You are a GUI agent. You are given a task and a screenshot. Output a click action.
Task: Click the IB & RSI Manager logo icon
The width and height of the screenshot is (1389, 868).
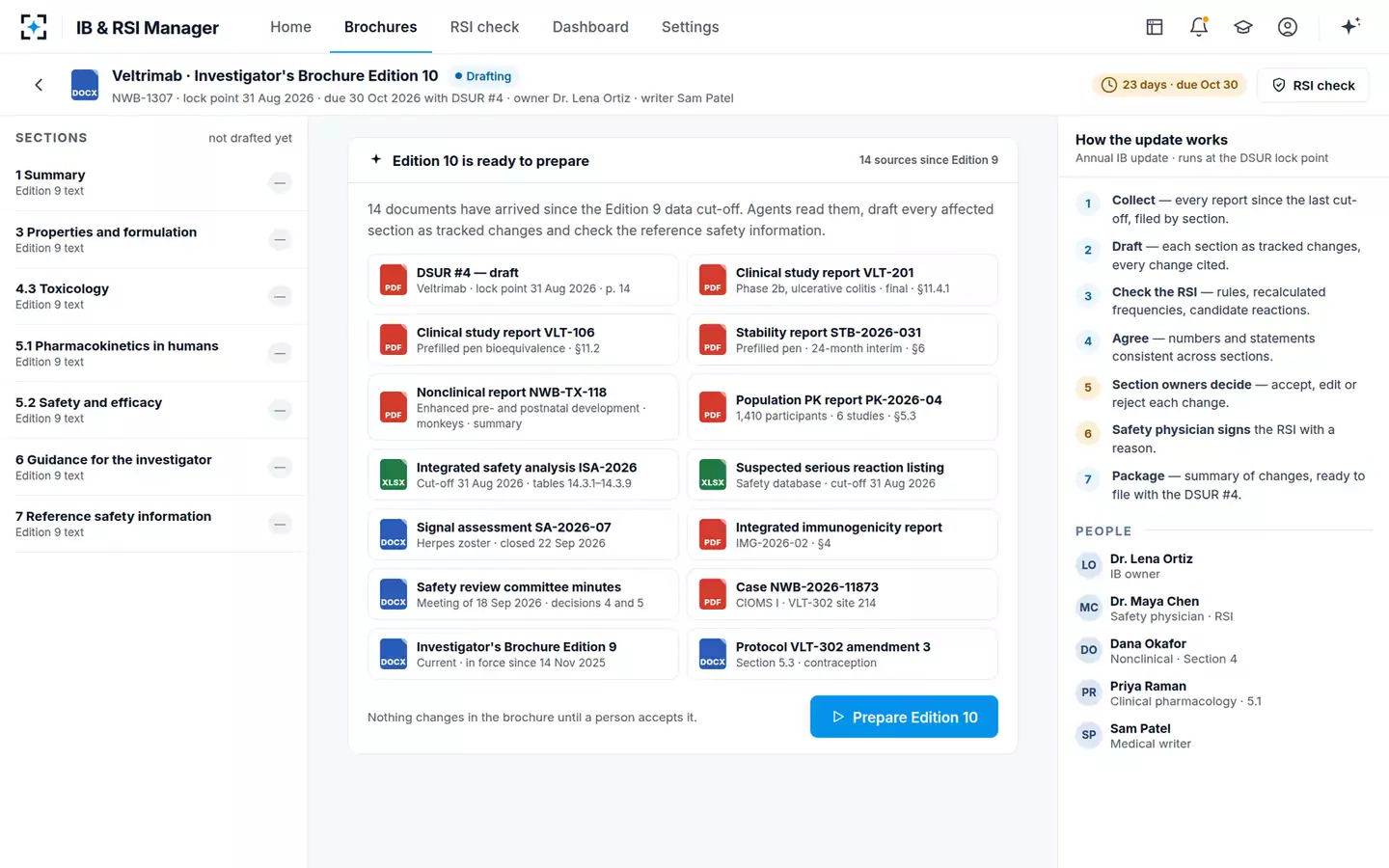(x=34, y=27)
